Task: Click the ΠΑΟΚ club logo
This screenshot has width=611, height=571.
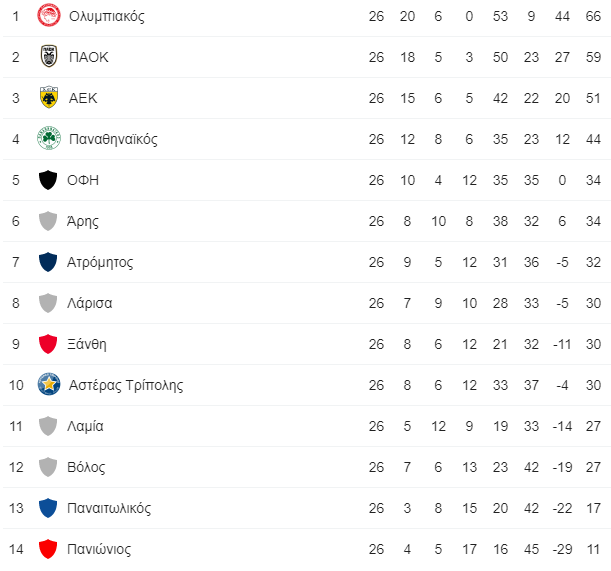Action: coord(48,57)
